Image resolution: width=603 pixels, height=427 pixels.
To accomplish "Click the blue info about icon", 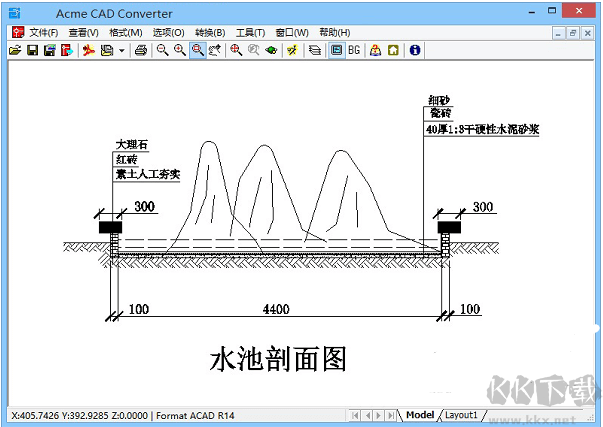I will [415, 50].
